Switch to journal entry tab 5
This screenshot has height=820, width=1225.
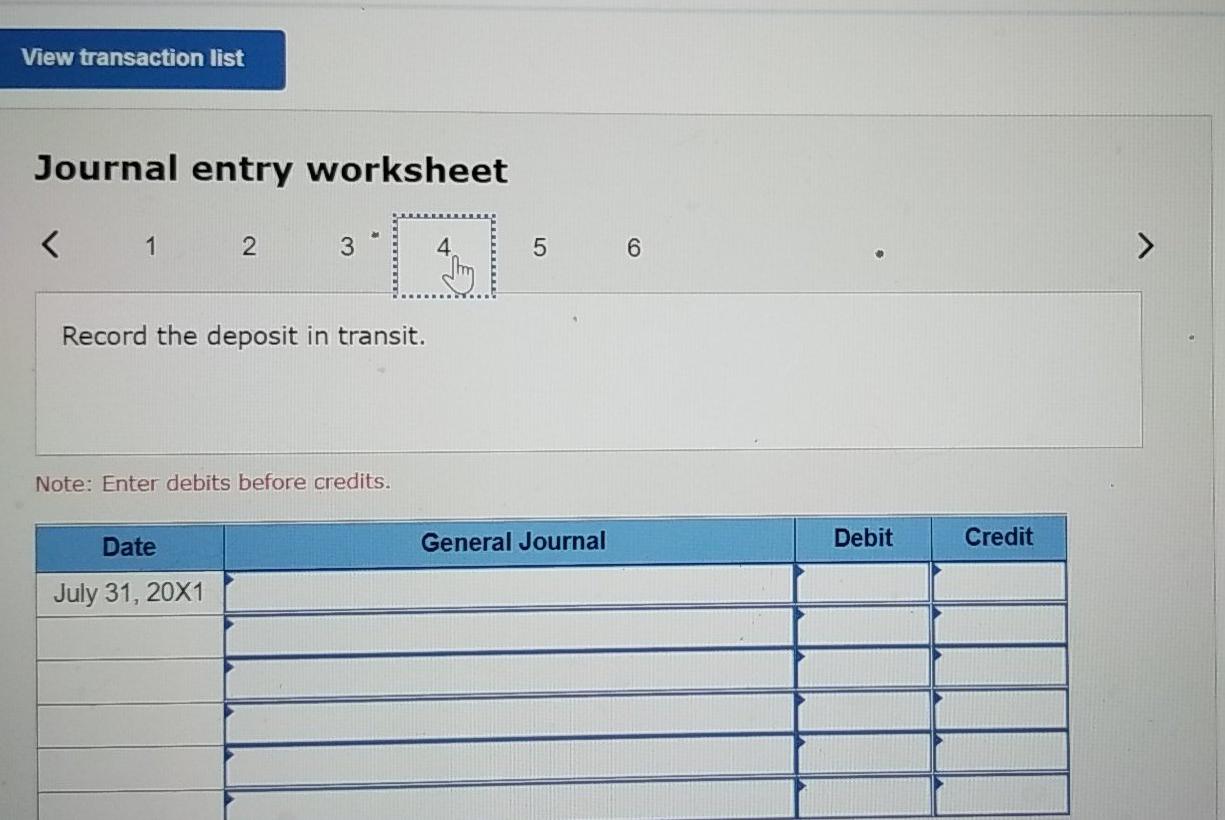coord(540,247)
